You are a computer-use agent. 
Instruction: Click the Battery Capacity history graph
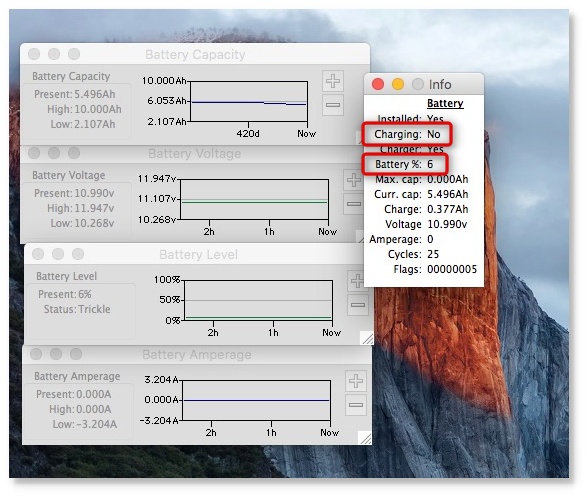pyautogui.click(x=249, y=101)
